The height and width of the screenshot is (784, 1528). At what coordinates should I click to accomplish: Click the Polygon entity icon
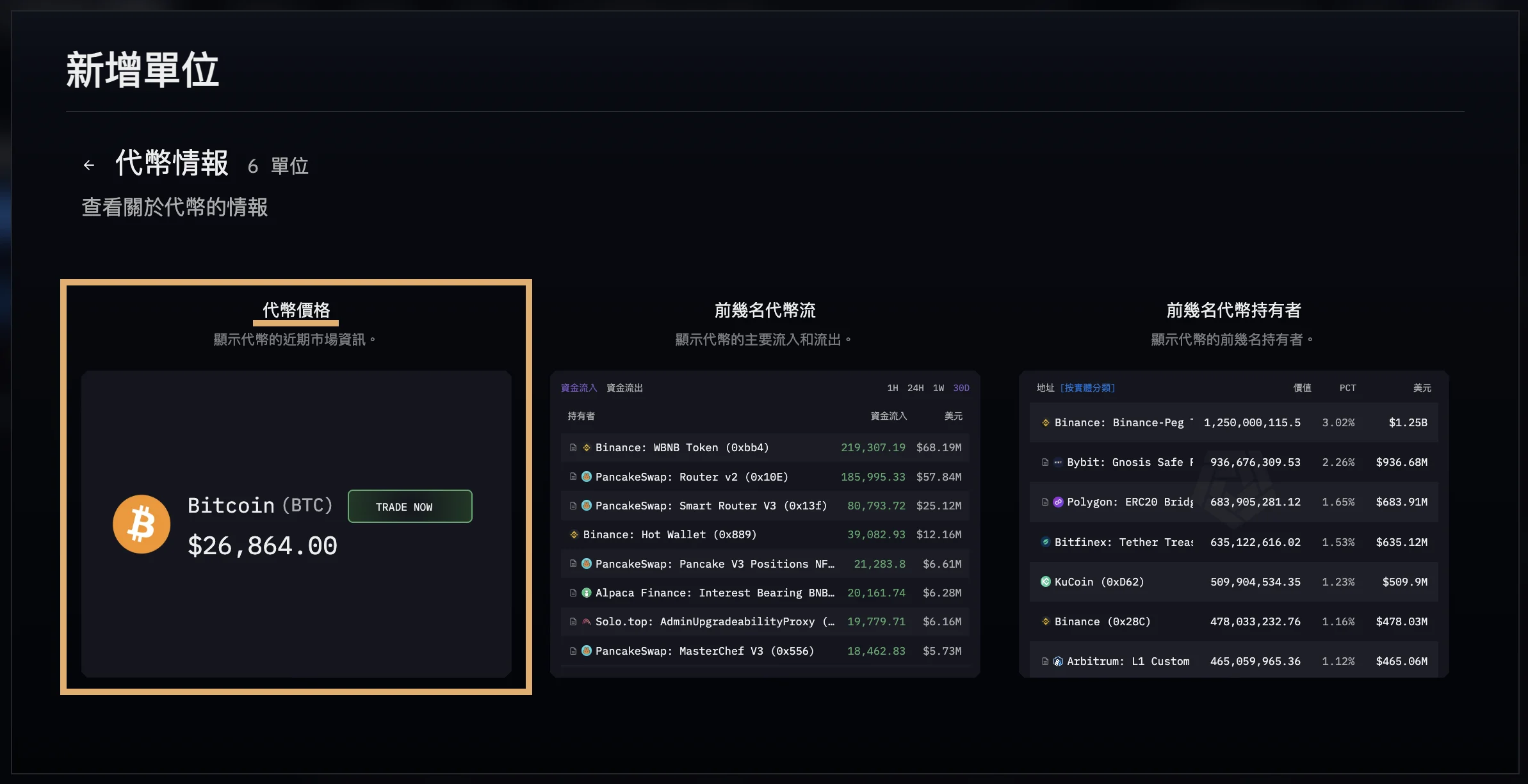1058,502
